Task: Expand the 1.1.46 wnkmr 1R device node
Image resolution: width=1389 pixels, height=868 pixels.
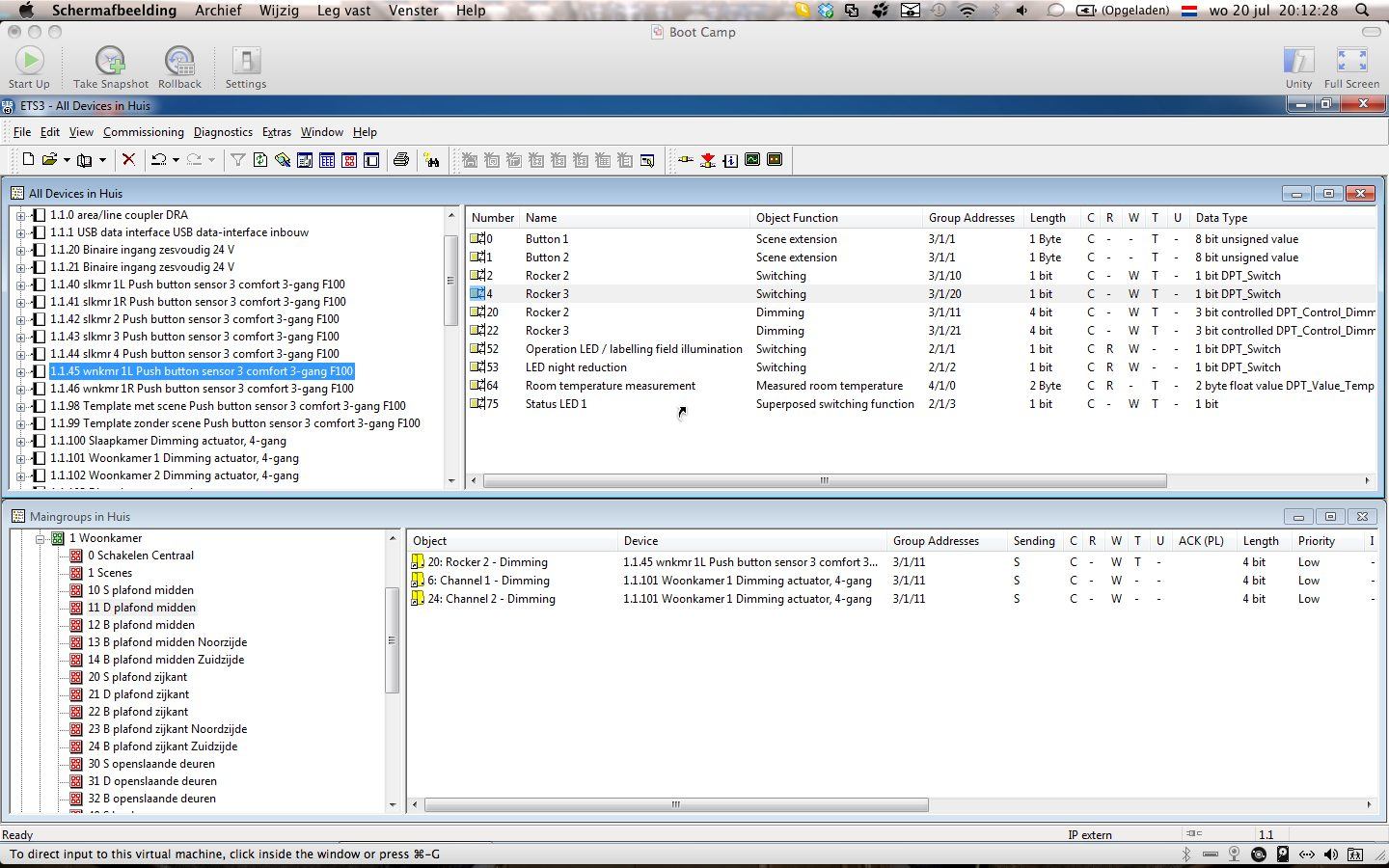Action: (x=21, y=389)
